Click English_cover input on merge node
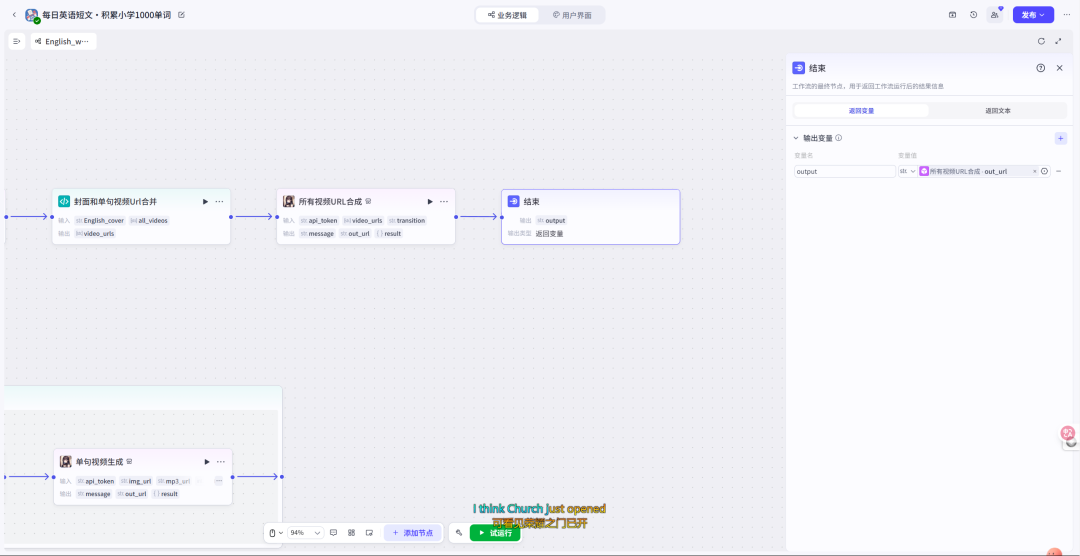 click(x=100, y=220)
